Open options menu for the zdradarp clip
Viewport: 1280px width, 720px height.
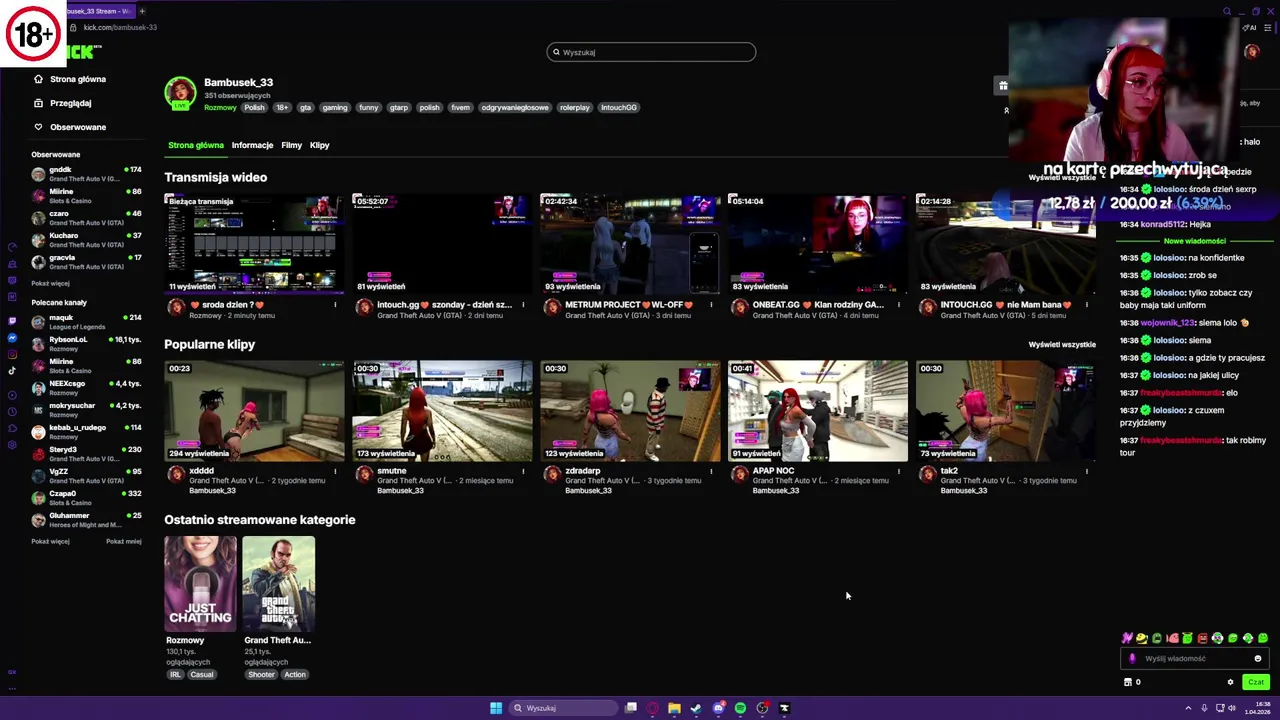tap(711, 471)
